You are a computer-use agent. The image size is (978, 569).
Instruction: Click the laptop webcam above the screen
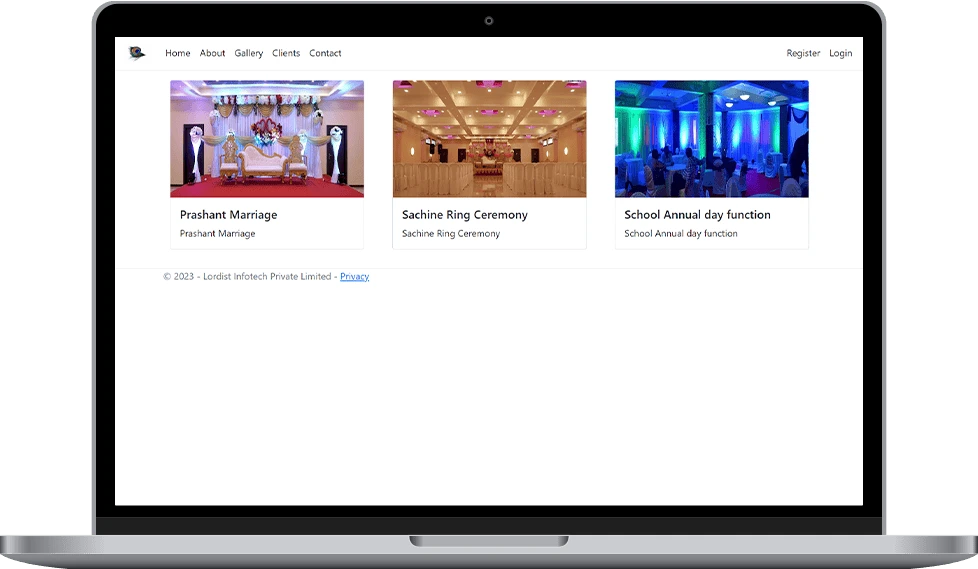point(489,21)
